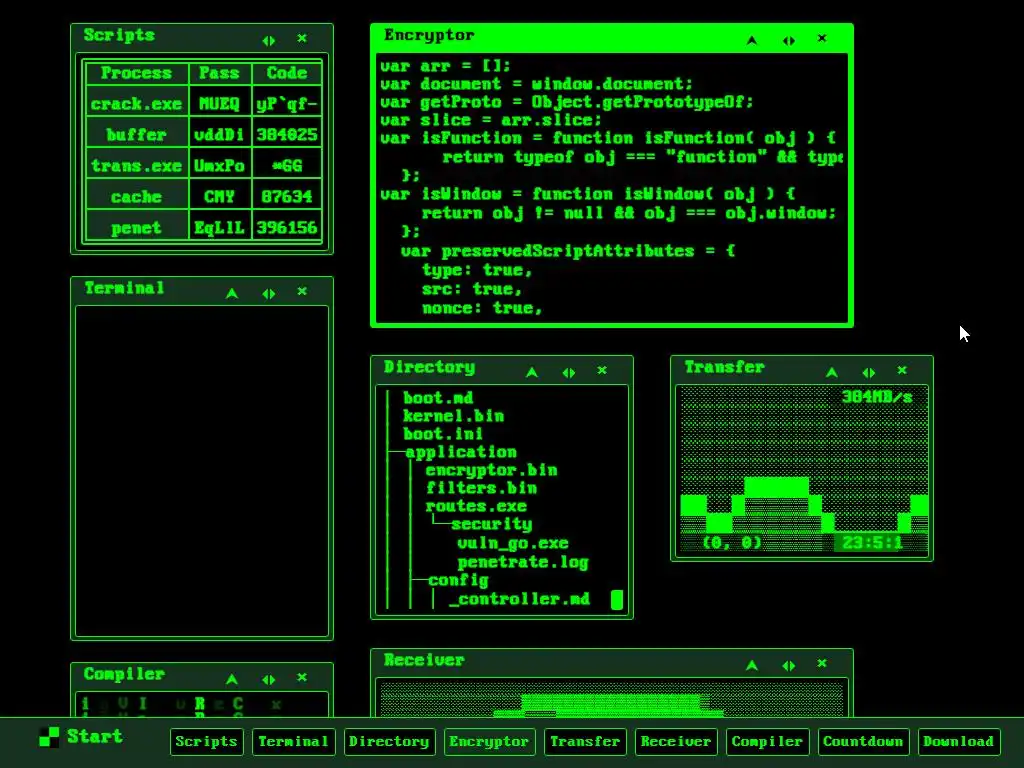Collapse the Transfer window with up arrow
The image size is (1024, 768).
pyautogui.click(x=832, y=372)
